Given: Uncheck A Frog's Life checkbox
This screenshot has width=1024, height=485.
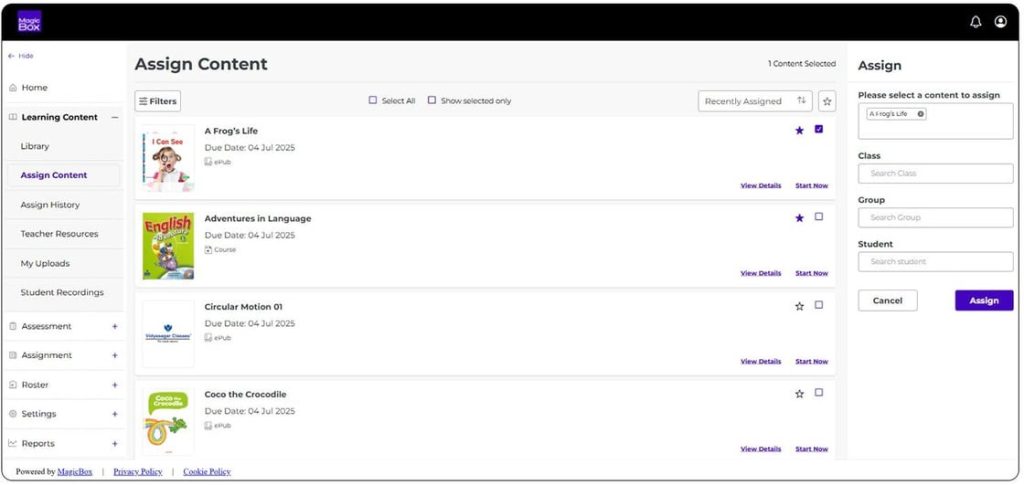Looking at the screenshot, I should [819, 129].
